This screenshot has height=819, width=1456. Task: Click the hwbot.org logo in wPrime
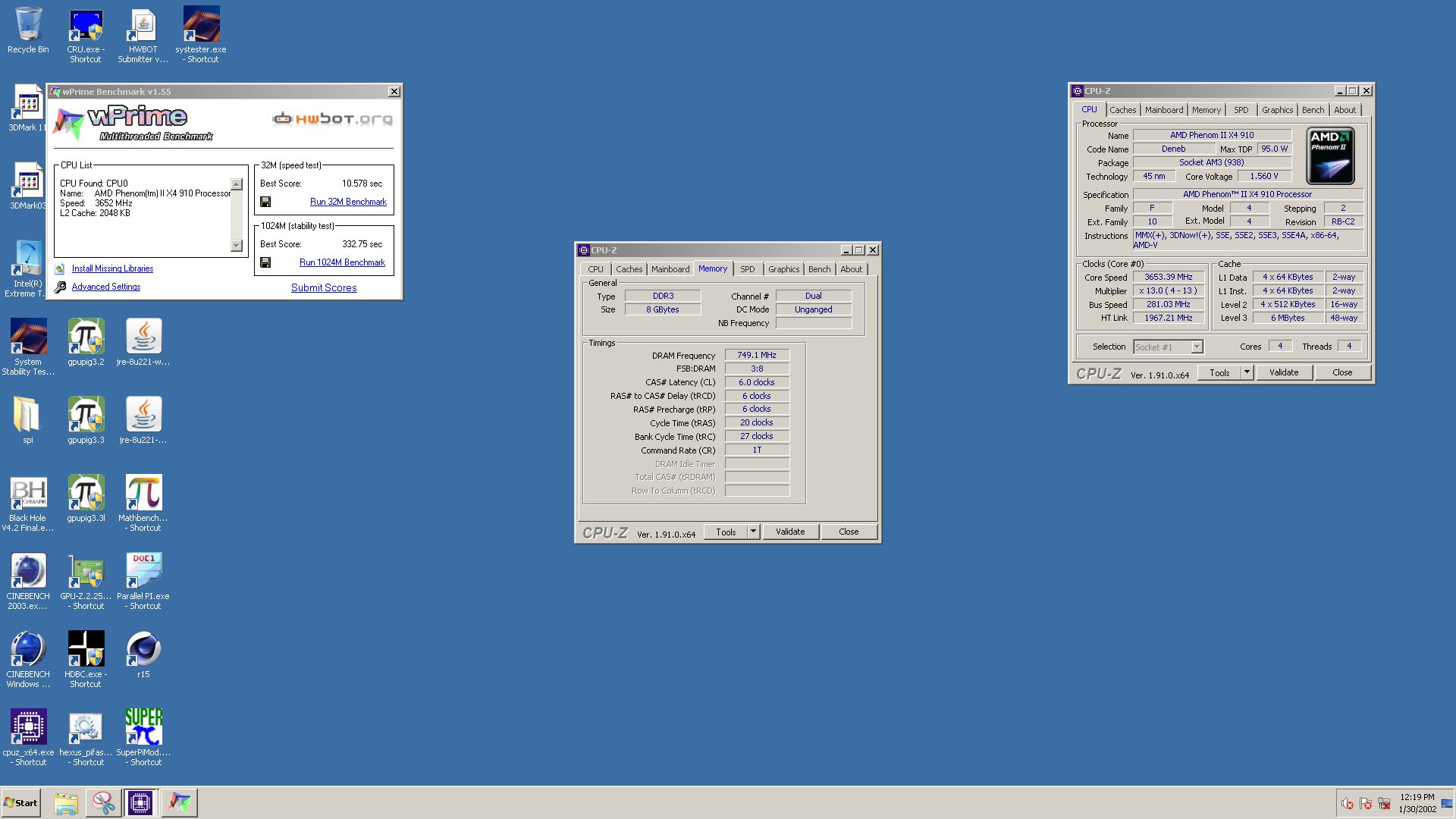(332, 118)
